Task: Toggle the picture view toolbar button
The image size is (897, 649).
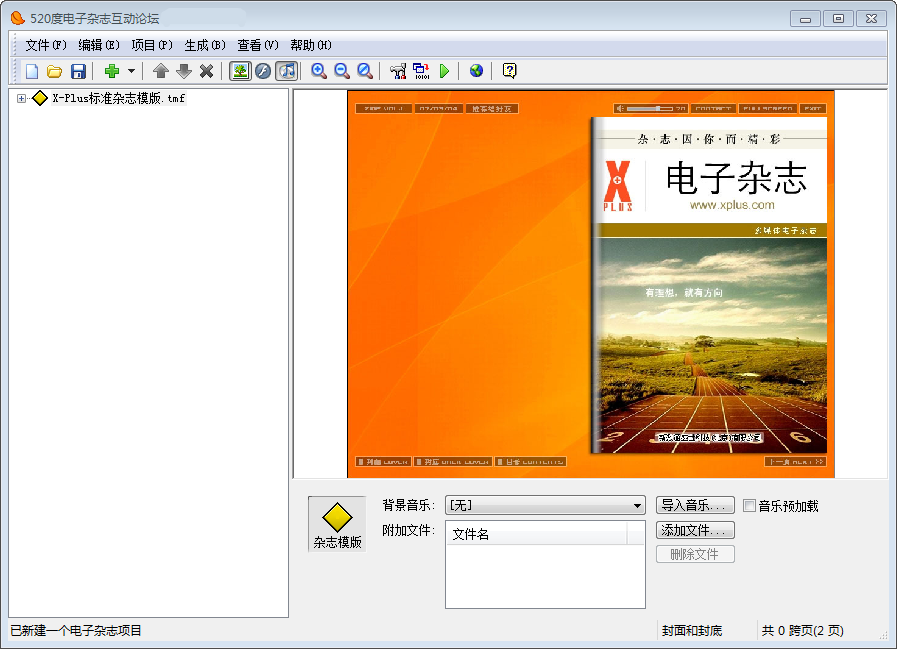Action: point(240,71)
